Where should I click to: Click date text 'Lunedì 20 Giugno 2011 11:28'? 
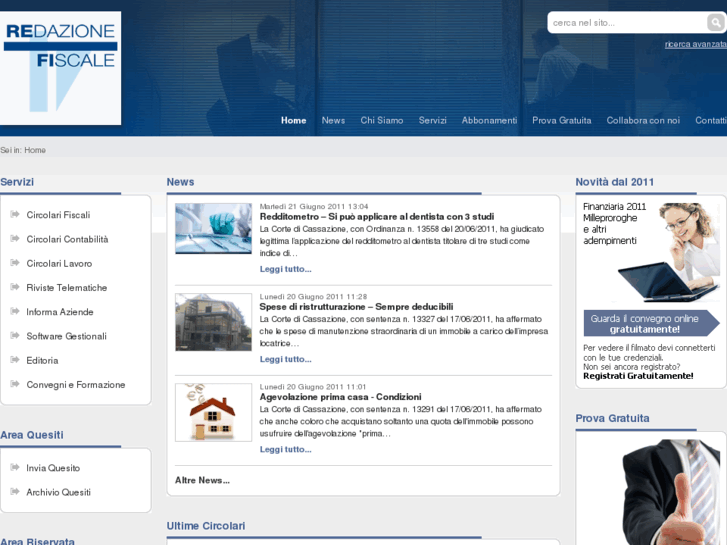[x=313, y=296]
